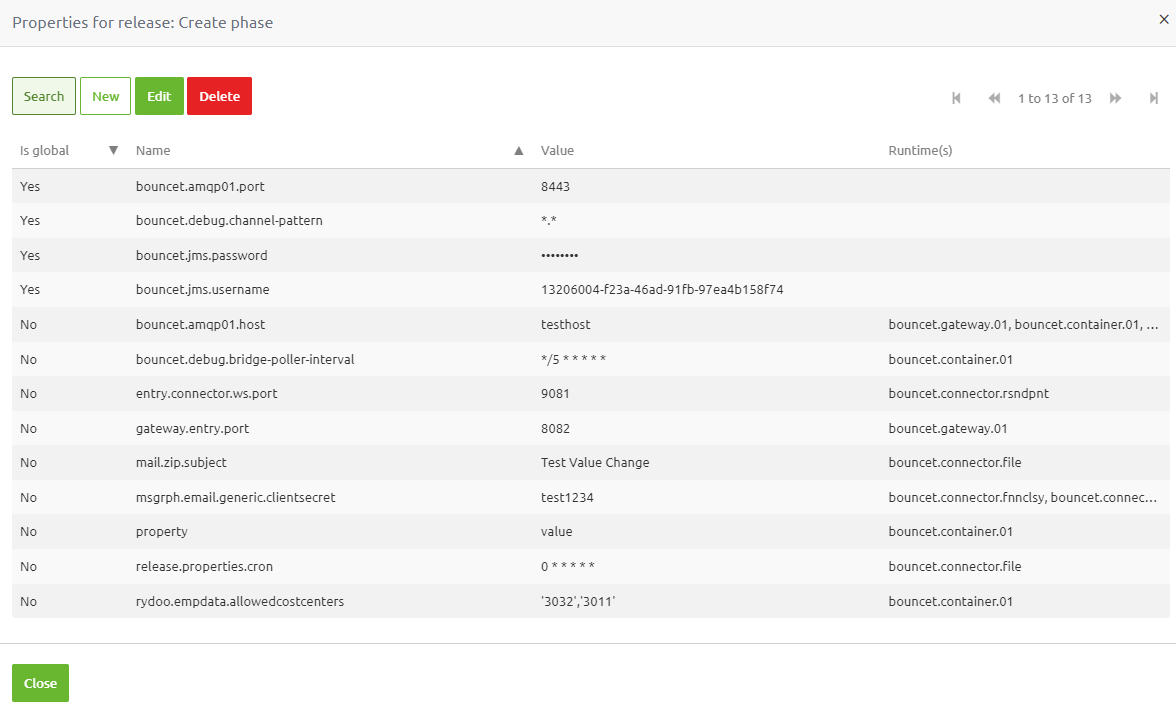The height and width of the screenshot is (710, 1176).
Task: Advance to the next page of properties
Action: tap(1115, 98)
